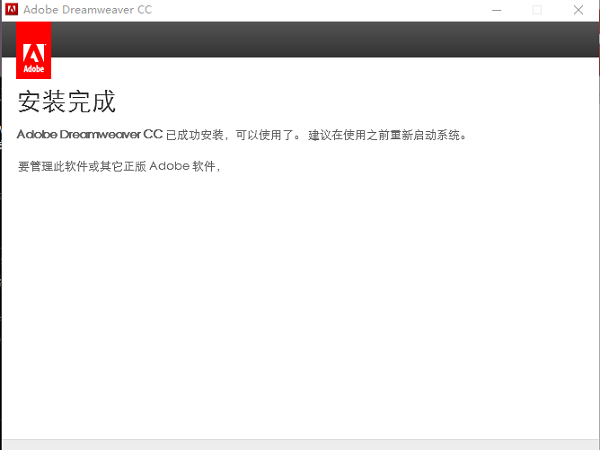Click the Dreamweaver title bar app icon
Image resolution: width=600 pixels, height=450 pixels.
click(11, 10)
